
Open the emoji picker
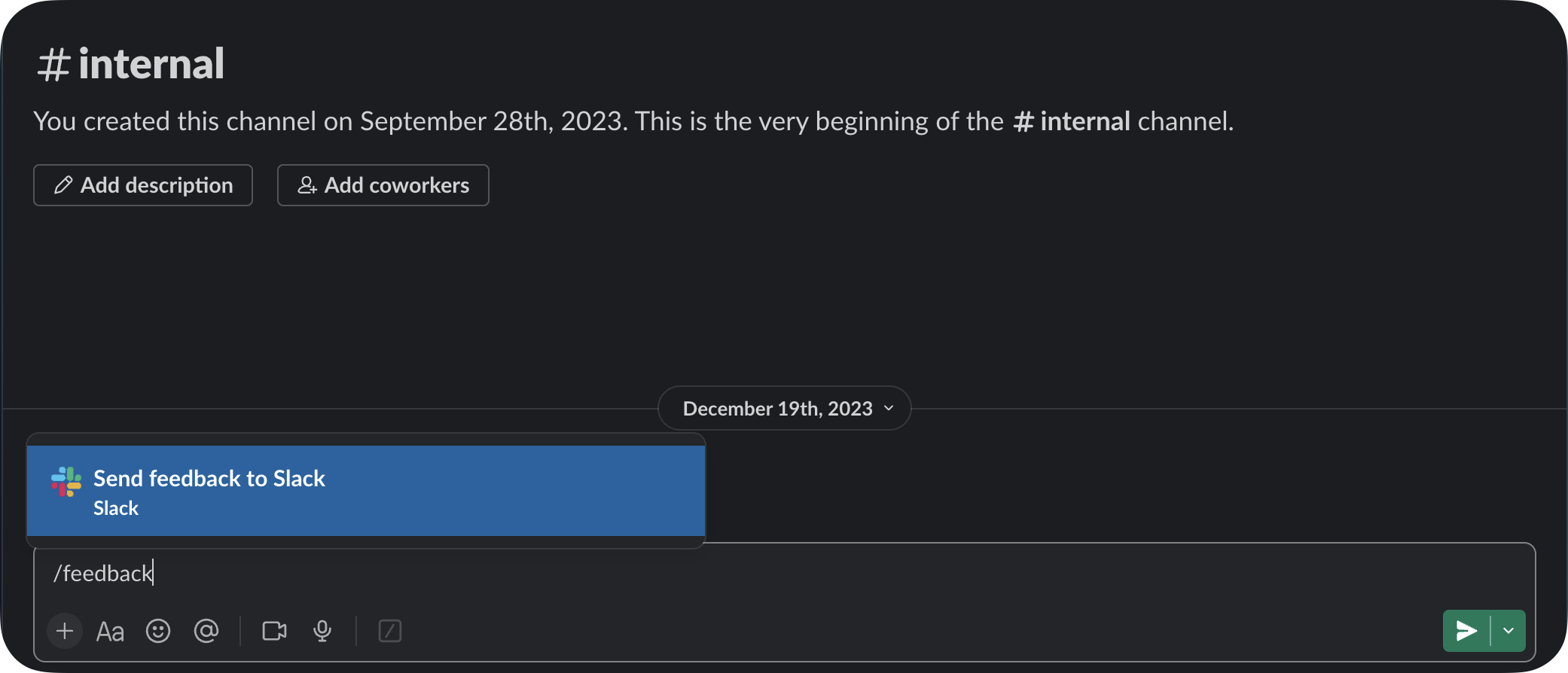158,631
